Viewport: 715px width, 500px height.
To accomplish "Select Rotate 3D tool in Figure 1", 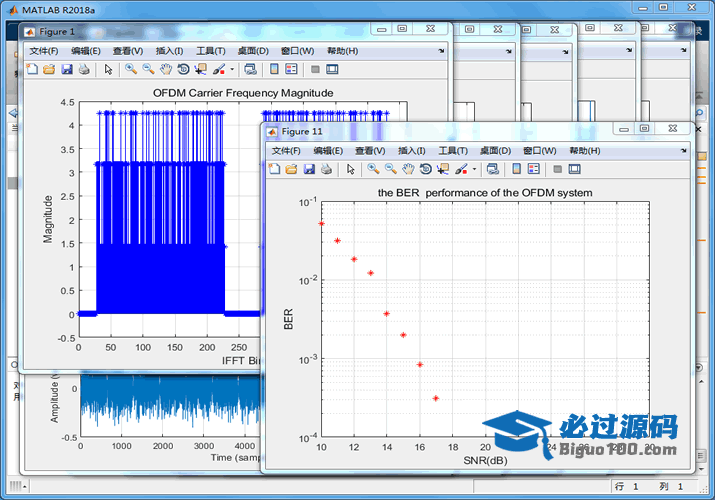I will 183,69.
